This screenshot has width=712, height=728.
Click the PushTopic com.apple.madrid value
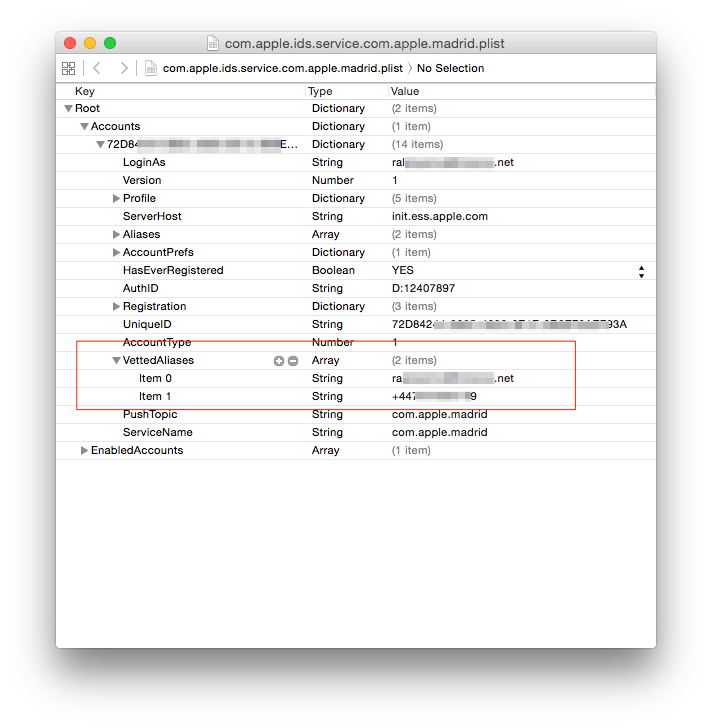[440, 414]
